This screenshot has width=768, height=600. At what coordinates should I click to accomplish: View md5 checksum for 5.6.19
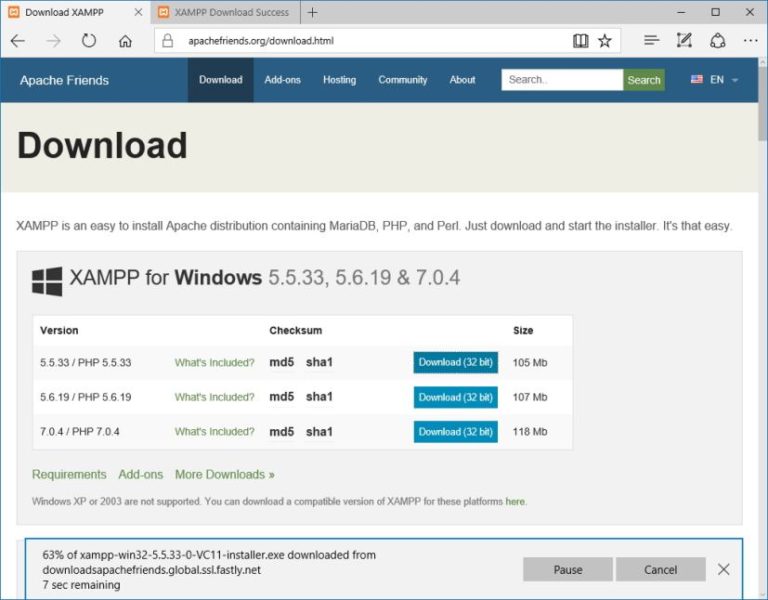tap(282, 397)
